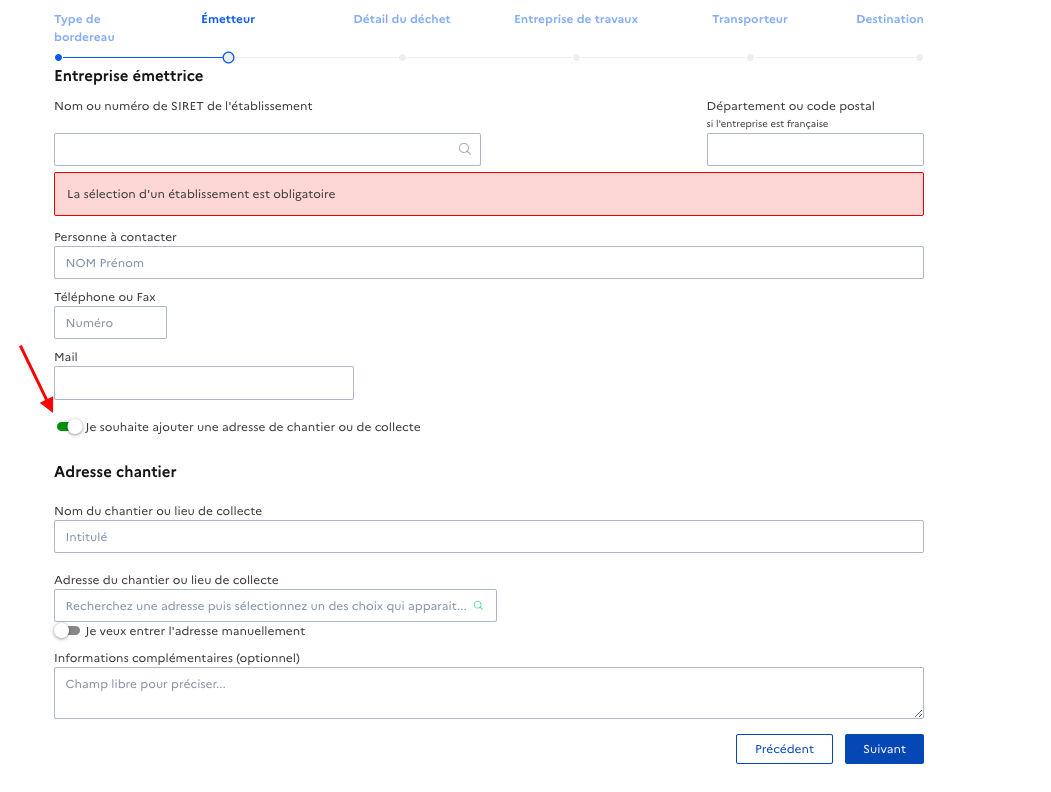
Task: Enable the manual address entry toggle
Action: coord(67,631)
